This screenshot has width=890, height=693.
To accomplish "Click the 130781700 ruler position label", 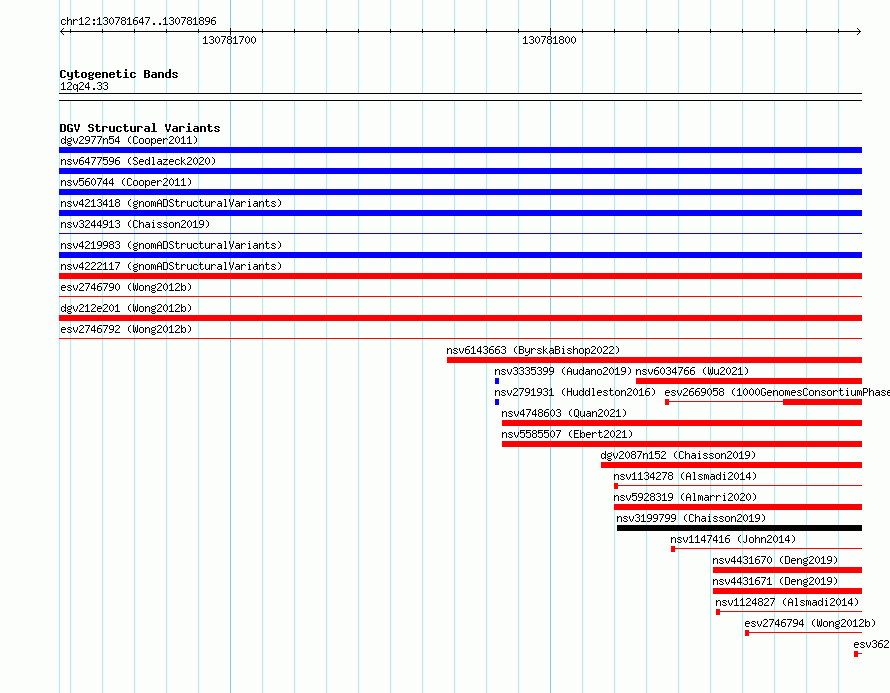I will tap(229, 40).
